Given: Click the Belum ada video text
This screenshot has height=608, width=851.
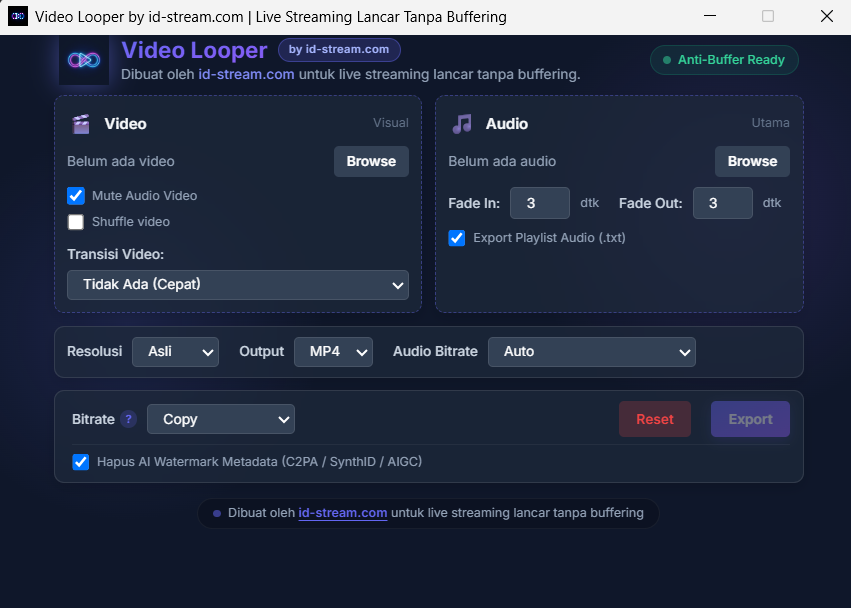Looking at the screenshot, I should point(121,161).
